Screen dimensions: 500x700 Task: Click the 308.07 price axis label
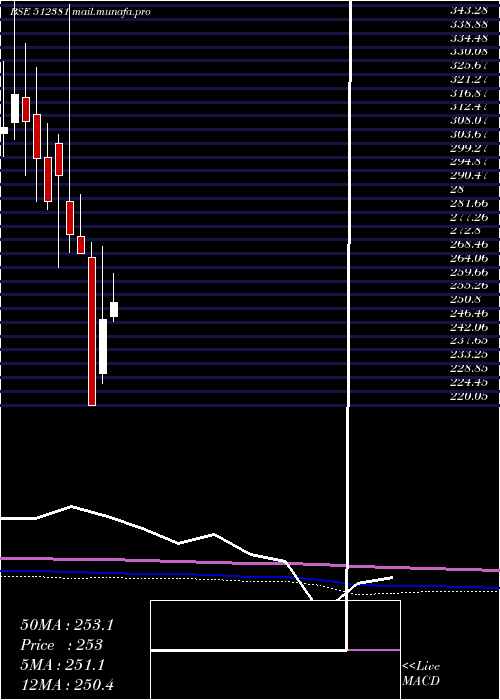tap(469, 121)
